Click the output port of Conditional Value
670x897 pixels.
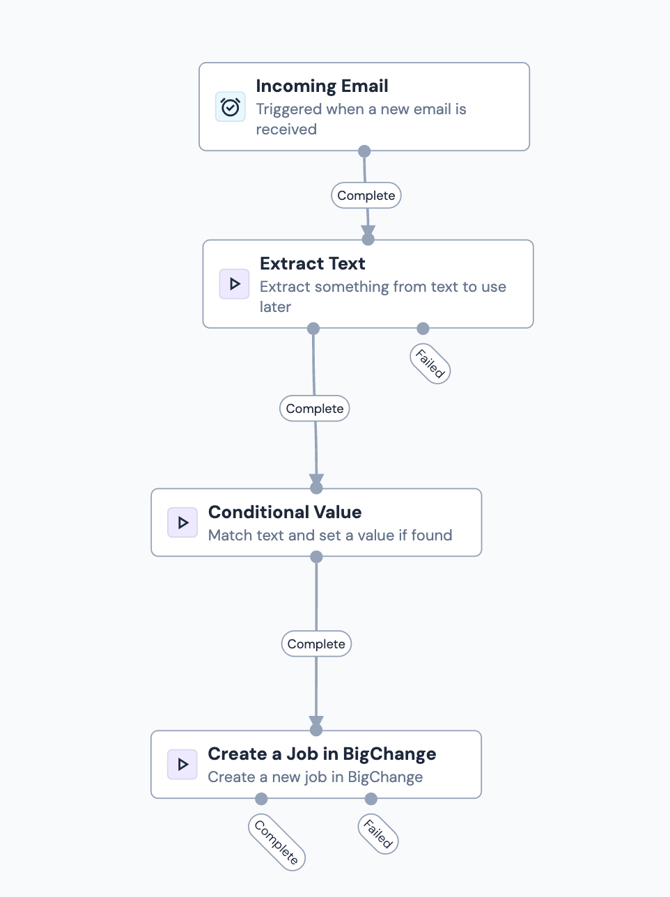click(316, 557)
